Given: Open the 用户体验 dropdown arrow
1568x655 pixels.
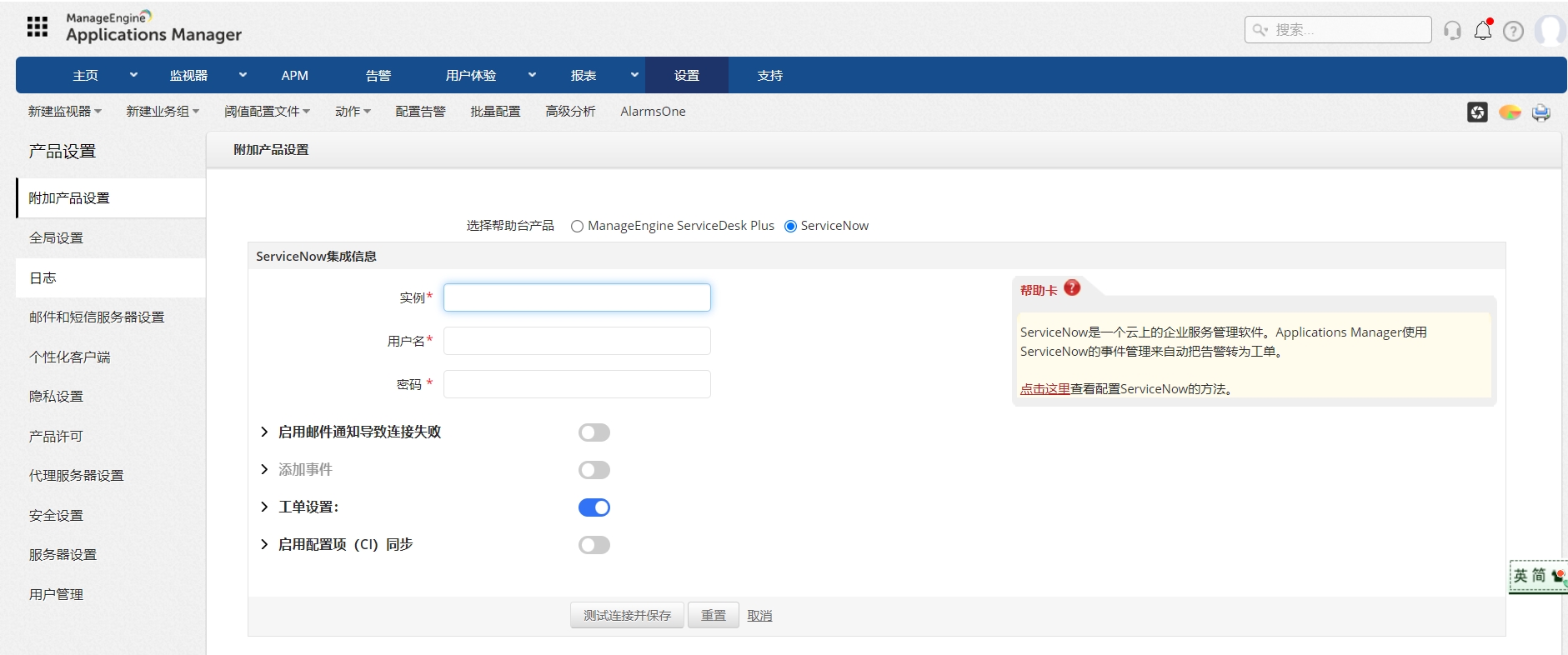Looking at the screenshot, I should pyautogui.click(x=532, y=75).
